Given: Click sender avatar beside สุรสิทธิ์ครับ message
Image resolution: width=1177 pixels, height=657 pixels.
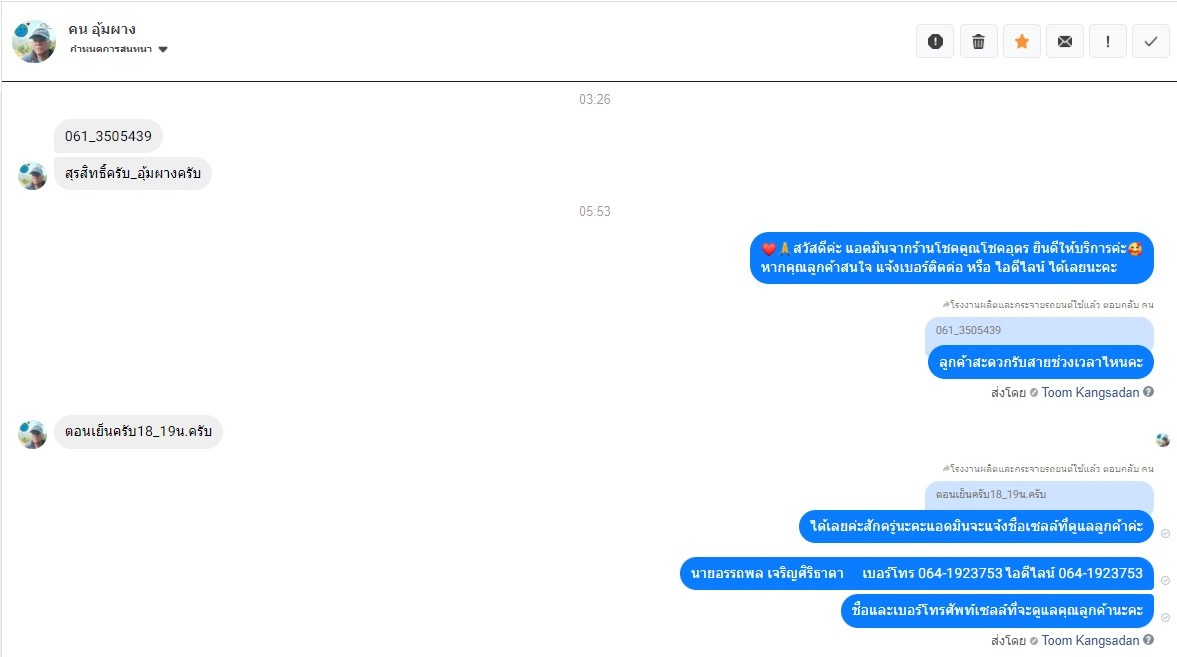Looking at the screenshot, I should [x=32, y=175].
